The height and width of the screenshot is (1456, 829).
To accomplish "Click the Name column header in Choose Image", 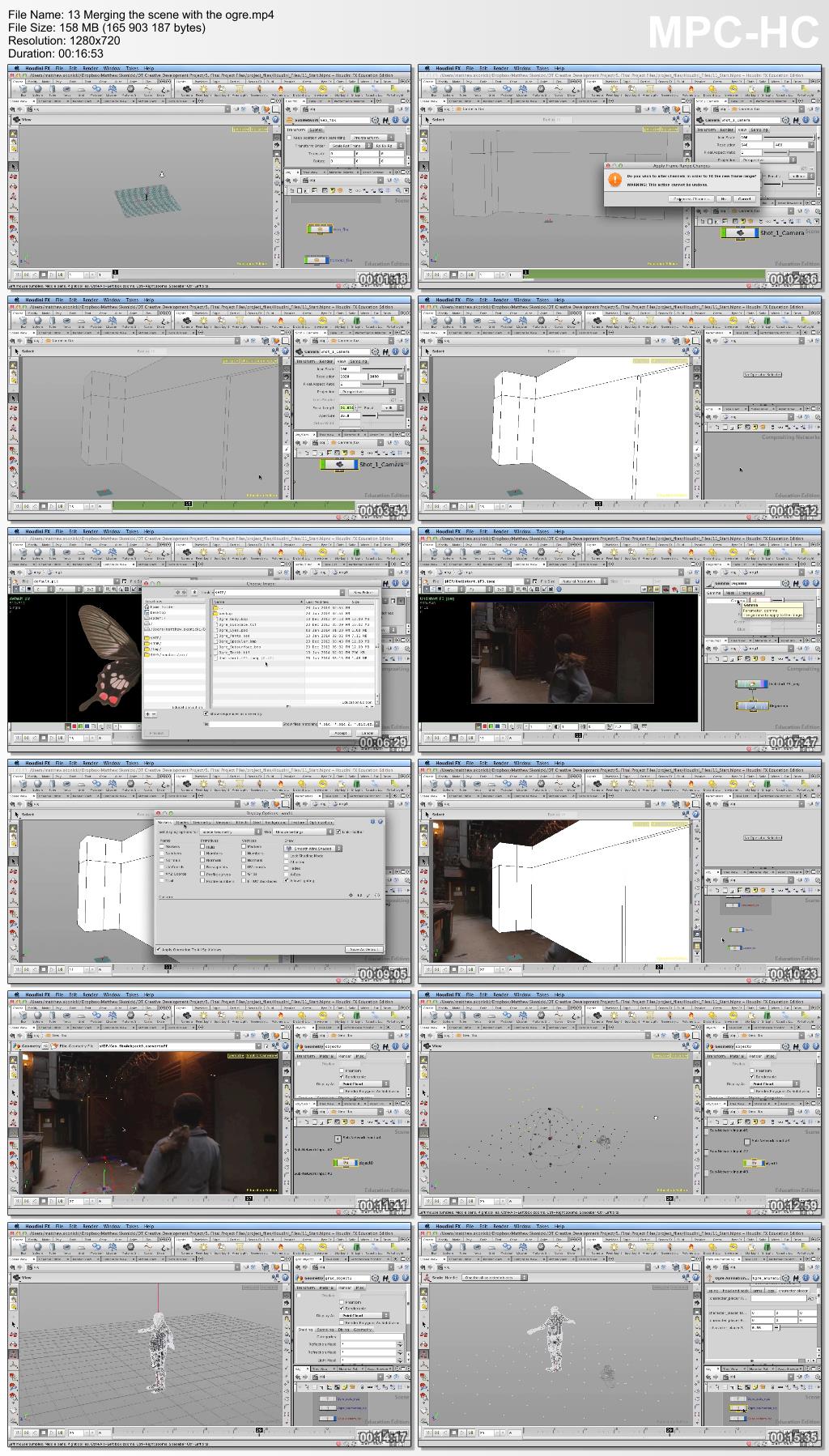I will pos(258,602).
